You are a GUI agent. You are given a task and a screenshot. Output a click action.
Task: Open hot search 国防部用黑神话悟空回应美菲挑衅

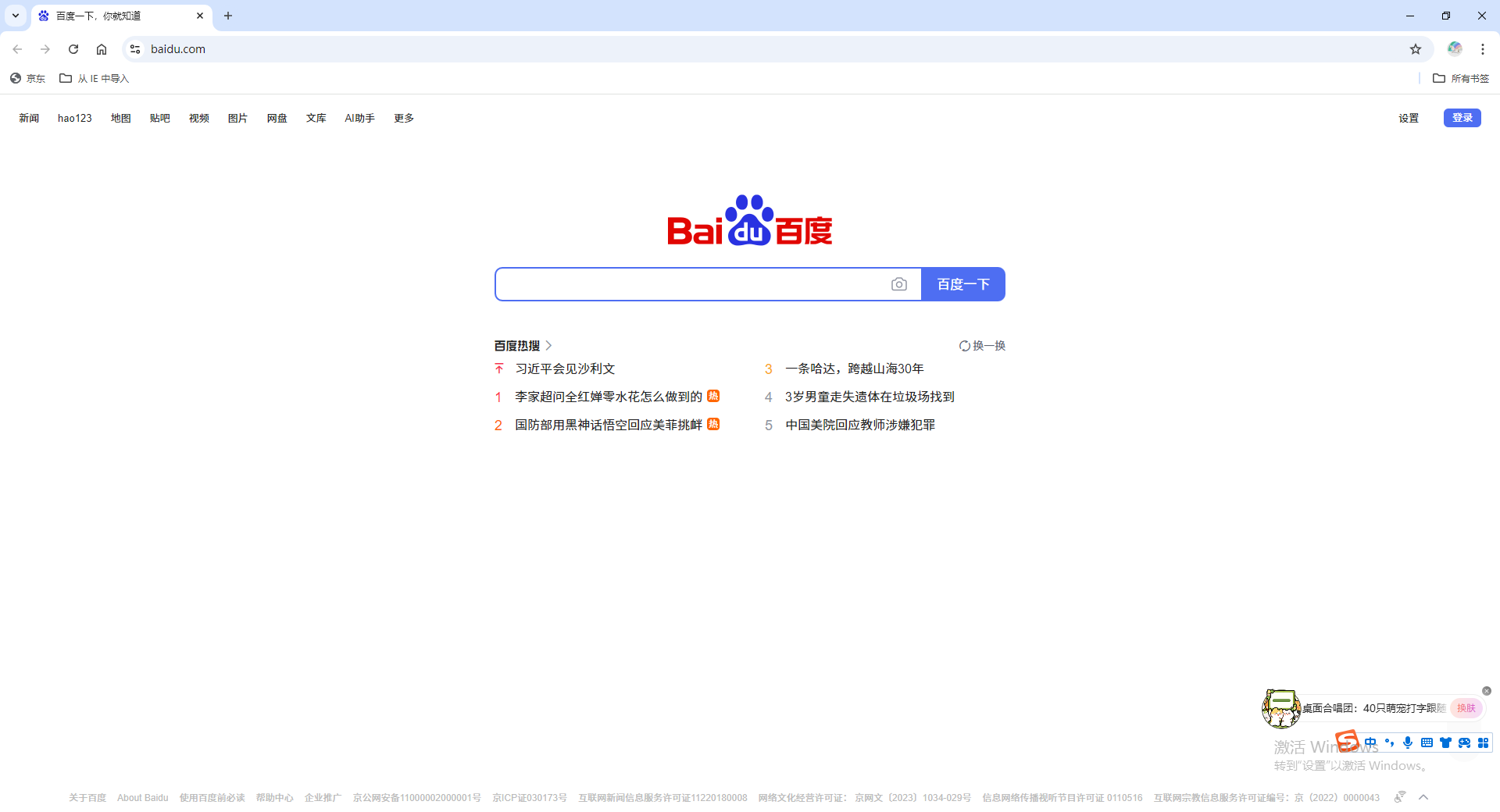609,425
